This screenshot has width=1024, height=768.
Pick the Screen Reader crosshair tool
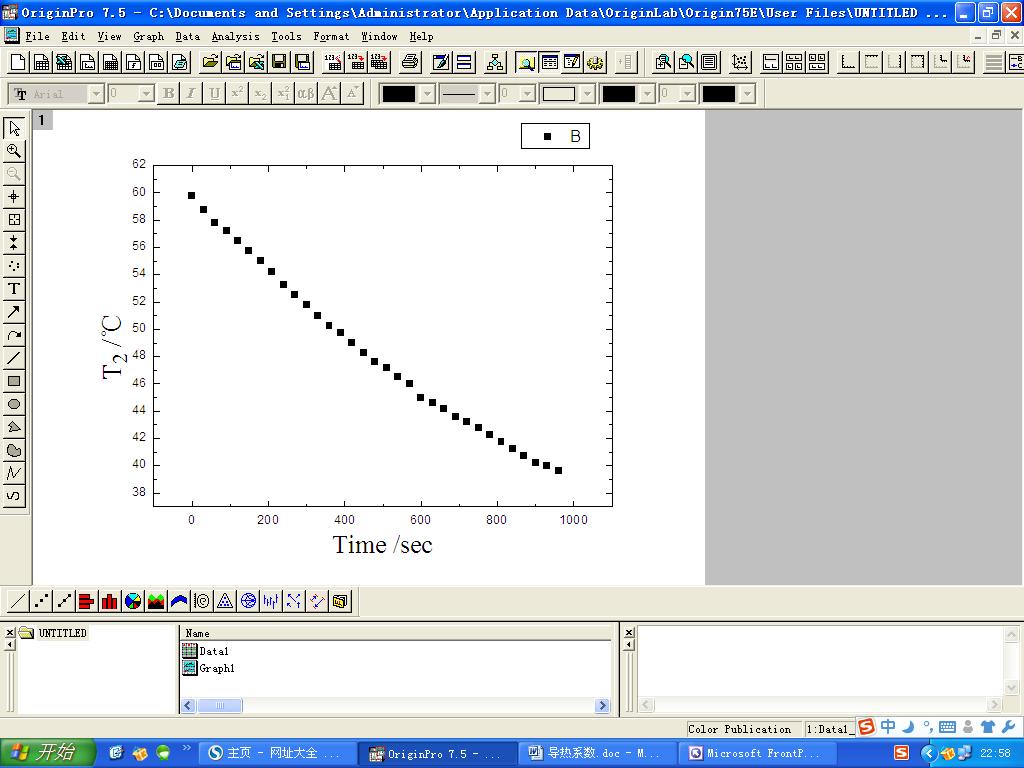pyautogui.click(x=14, y=197)
